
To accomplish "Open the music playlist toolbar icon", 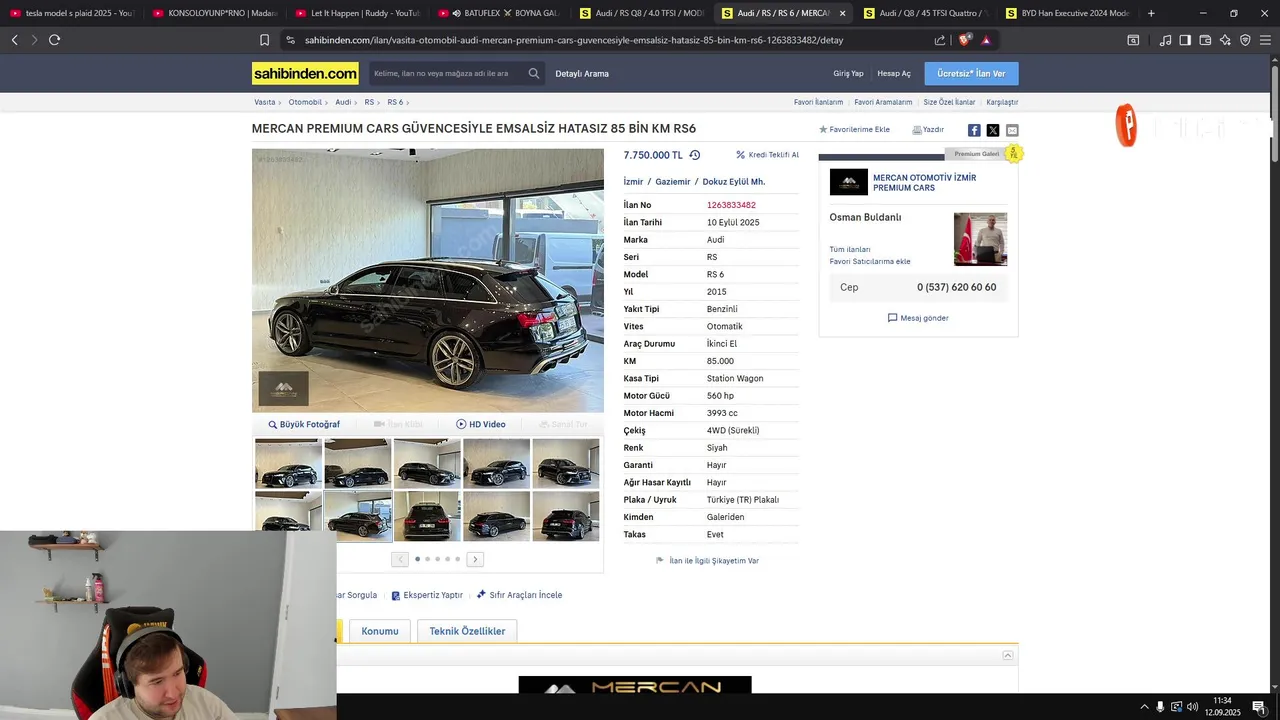I will tap(1165, 40).
